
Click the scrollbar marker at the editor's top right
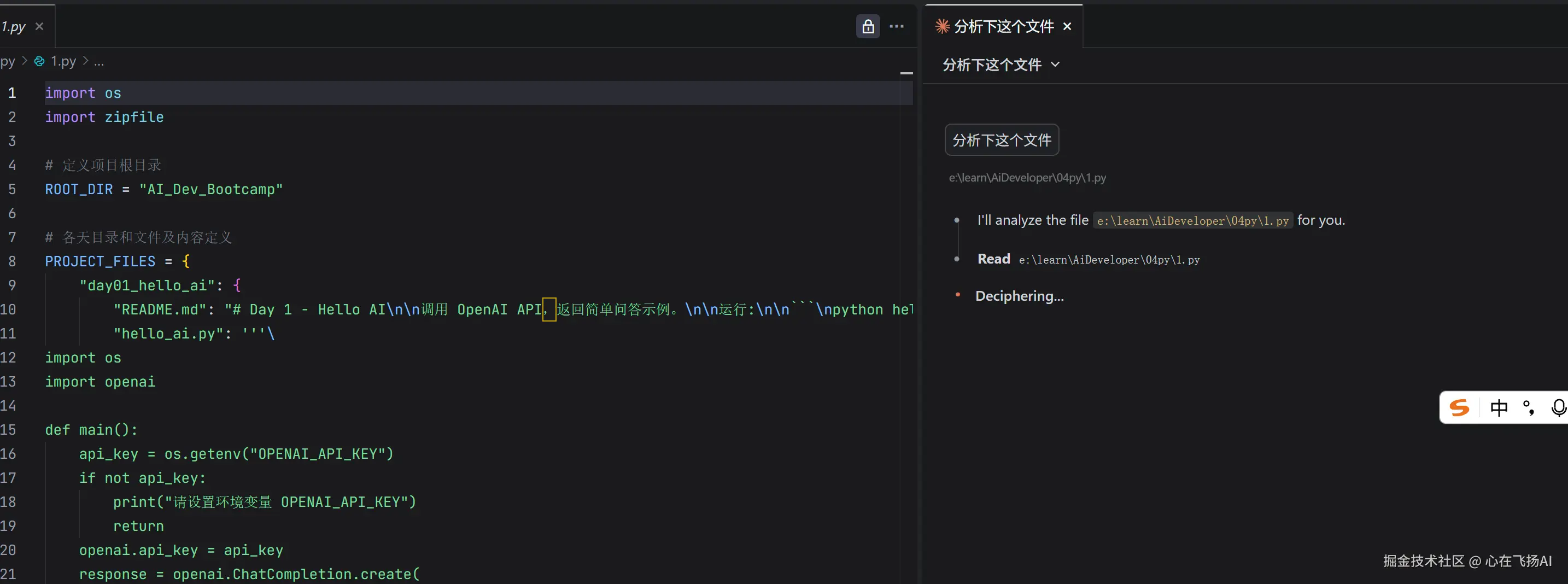906,73
